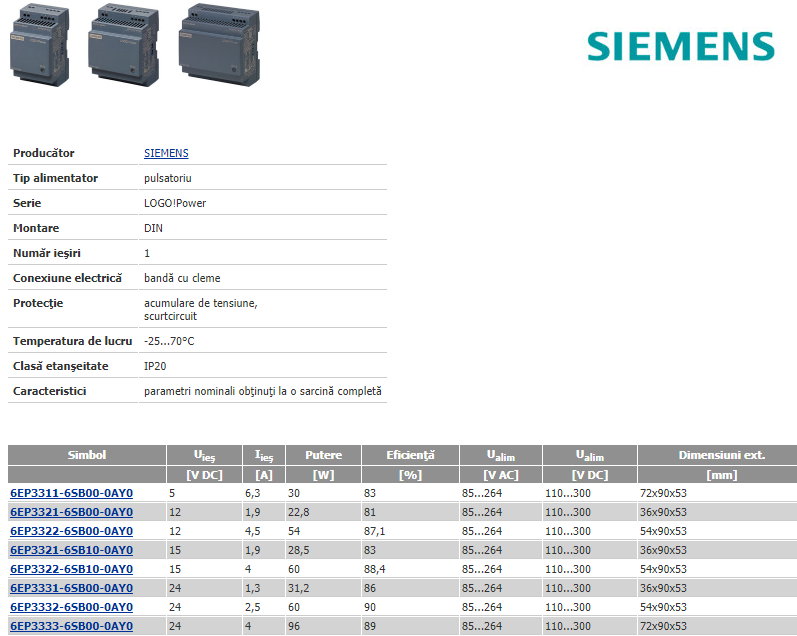Click power value 22,8

(x=299, y=512)
